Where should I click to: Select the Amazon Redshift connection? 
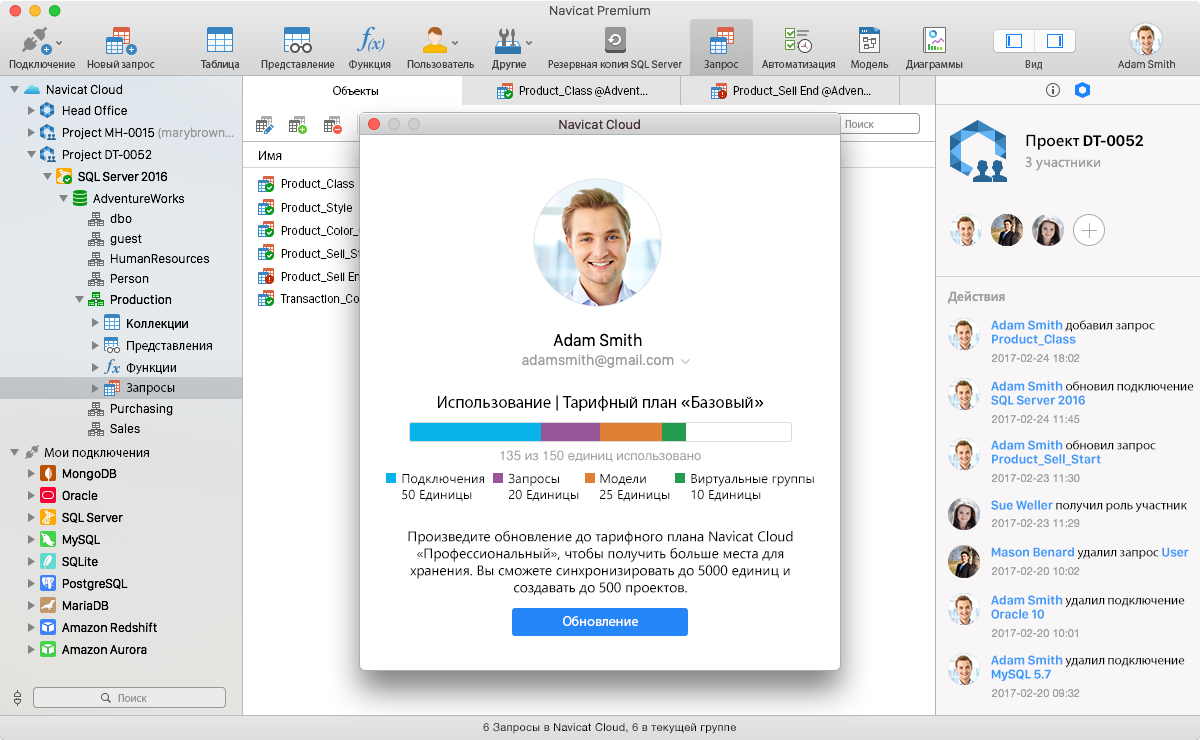click(109, 628)
